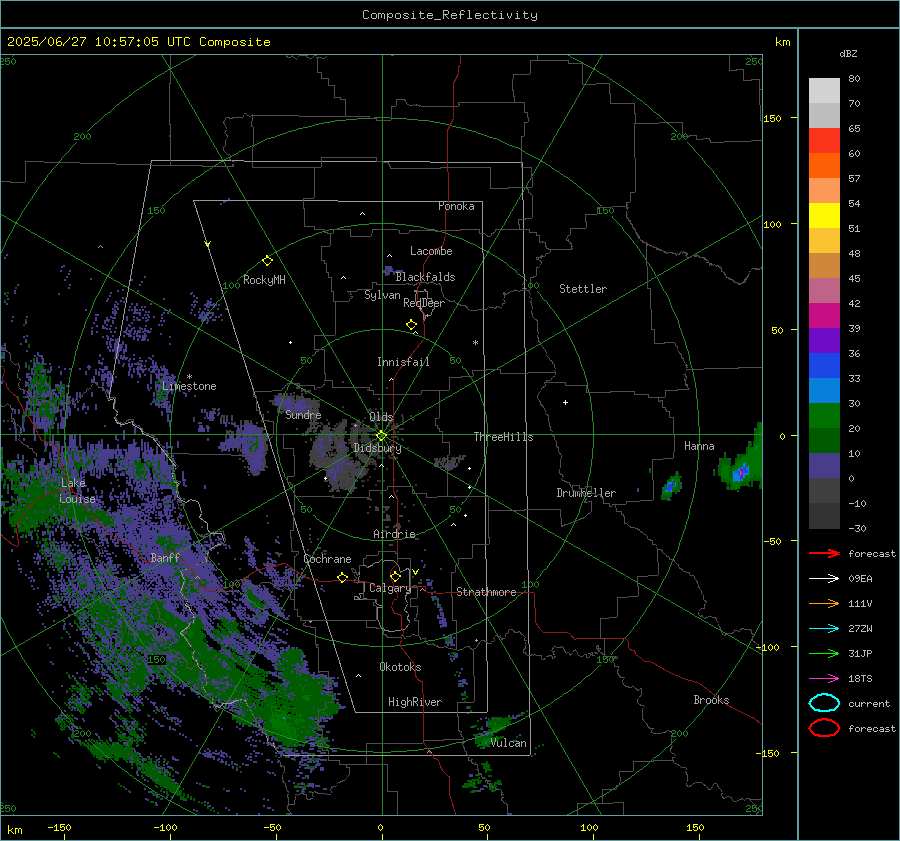Click the Vulcan city label

508,743
